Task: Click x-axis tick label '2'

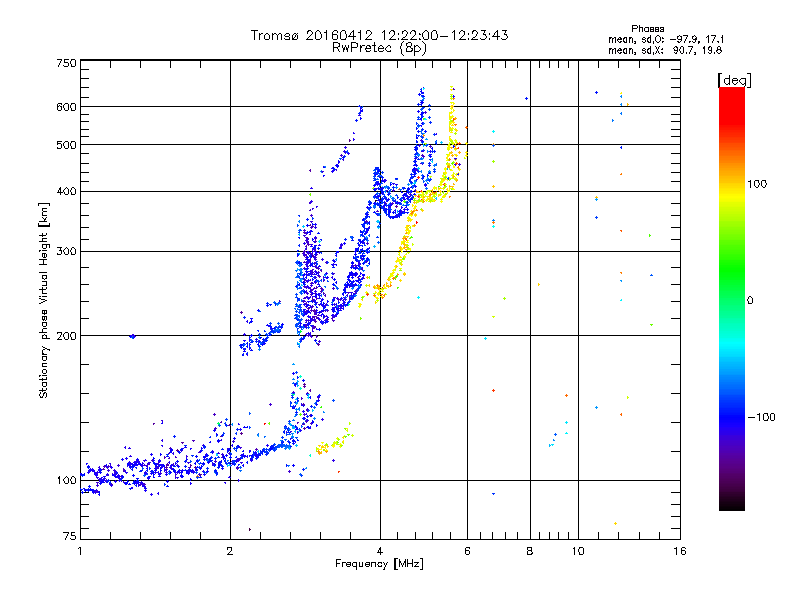Action: click(230, 551)
